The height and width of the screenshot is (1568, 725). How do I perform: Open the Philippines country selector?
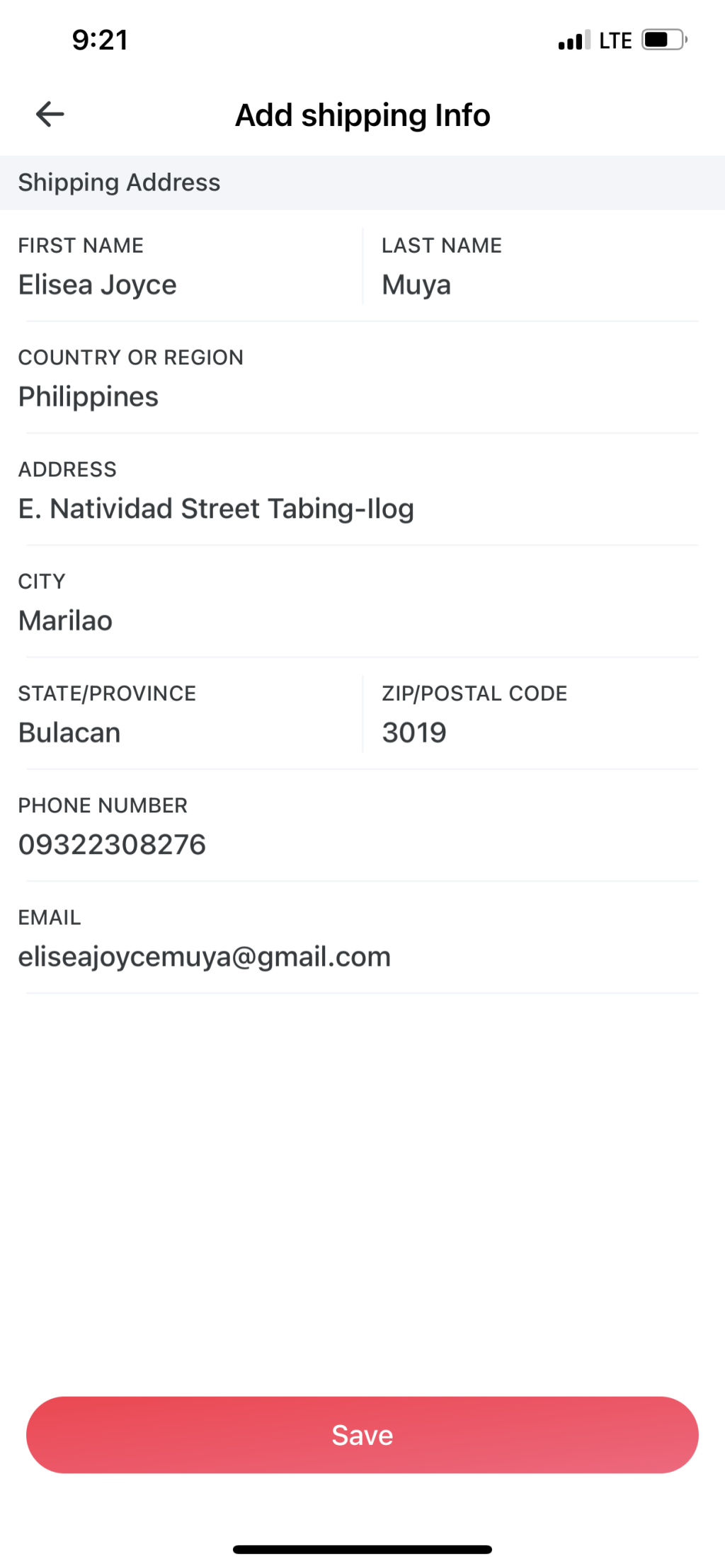point(89,397)
